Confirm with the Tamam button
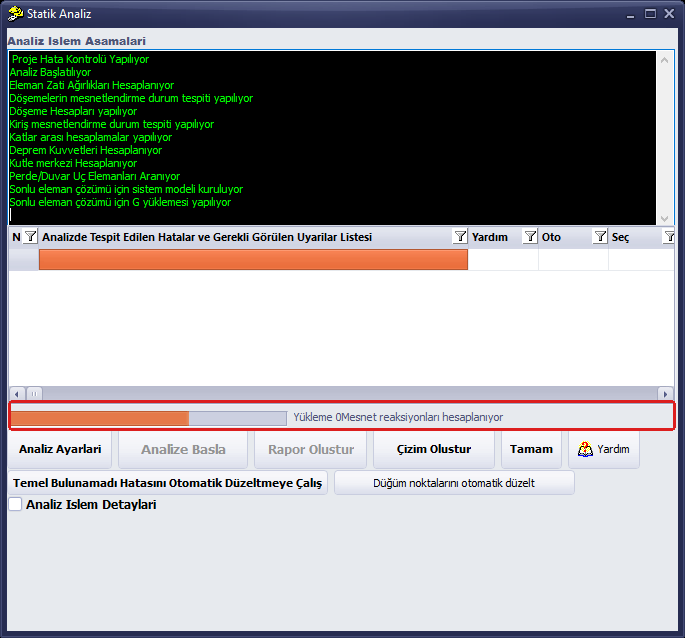 (531, 449)
